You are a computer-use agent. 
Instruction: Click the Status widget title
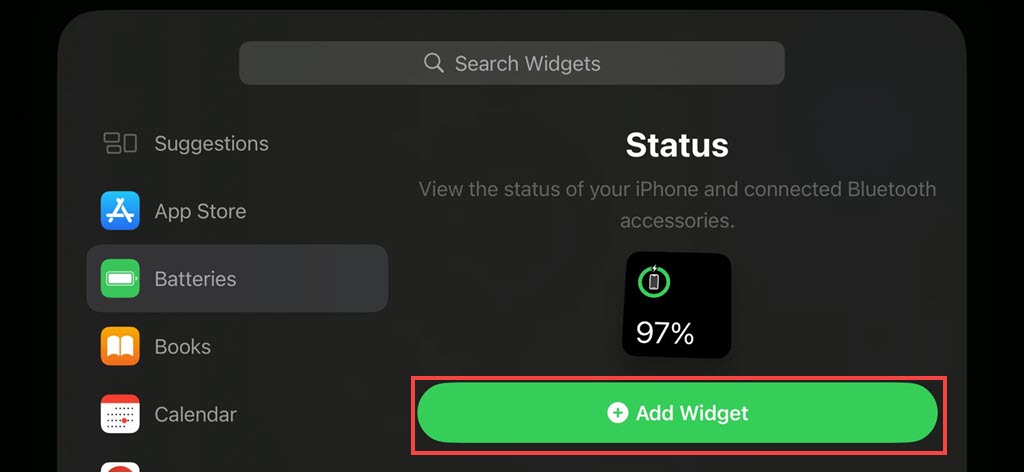677,145
